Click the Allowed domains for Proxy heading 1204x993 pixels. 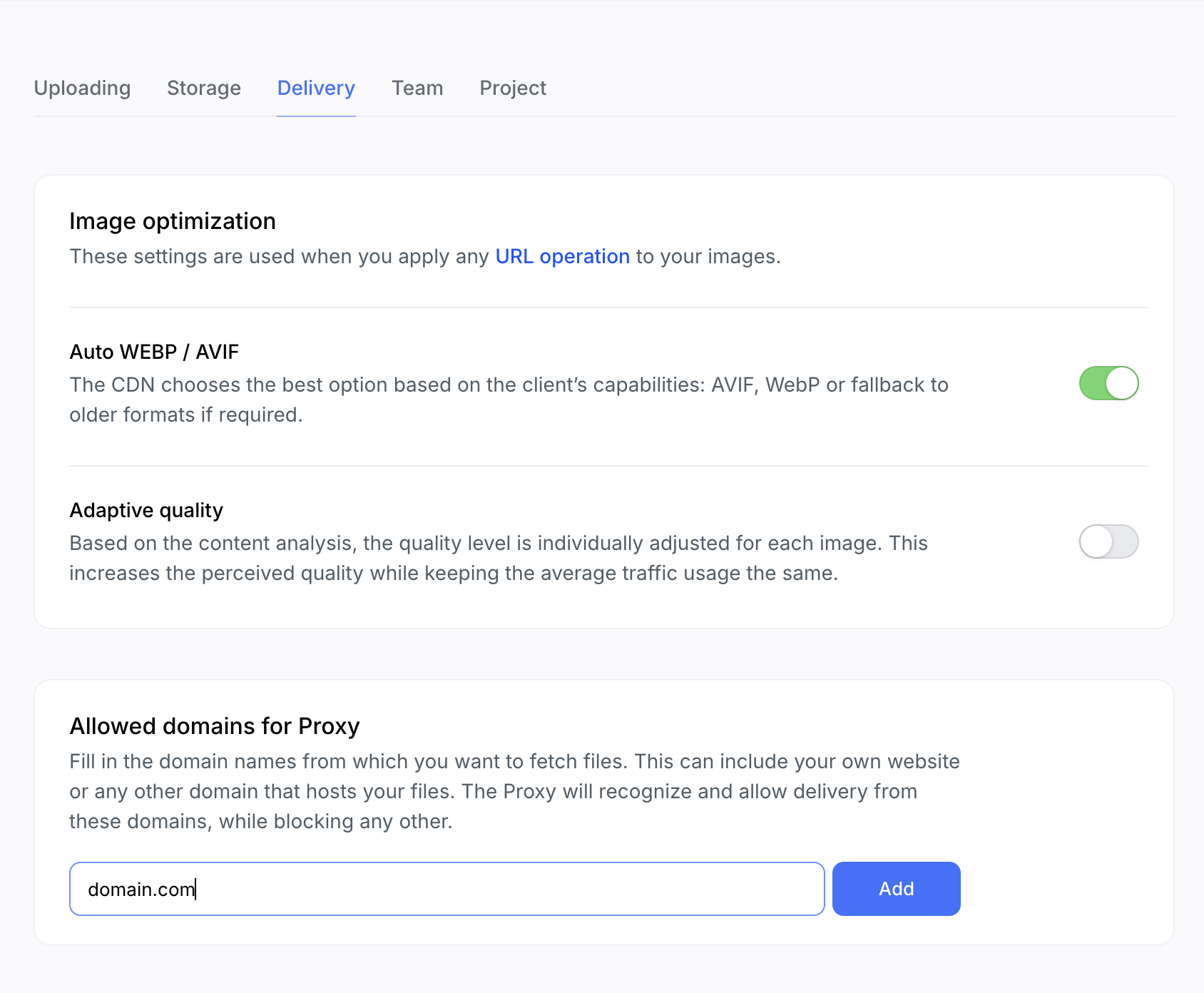coord(214,726)
